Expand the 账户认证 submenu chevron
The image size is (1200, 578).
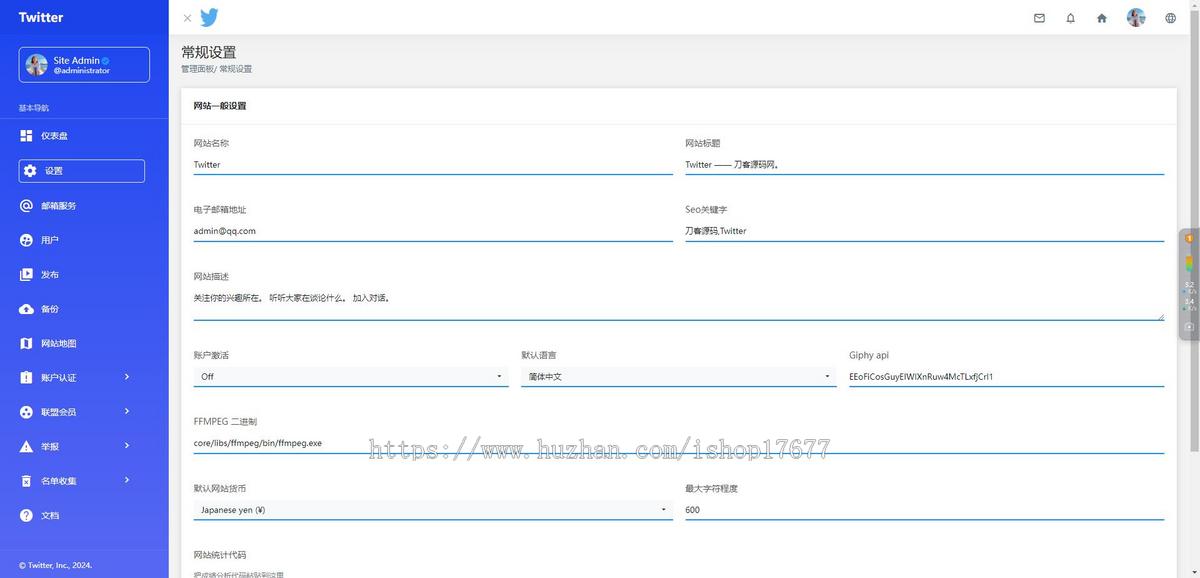127,377
